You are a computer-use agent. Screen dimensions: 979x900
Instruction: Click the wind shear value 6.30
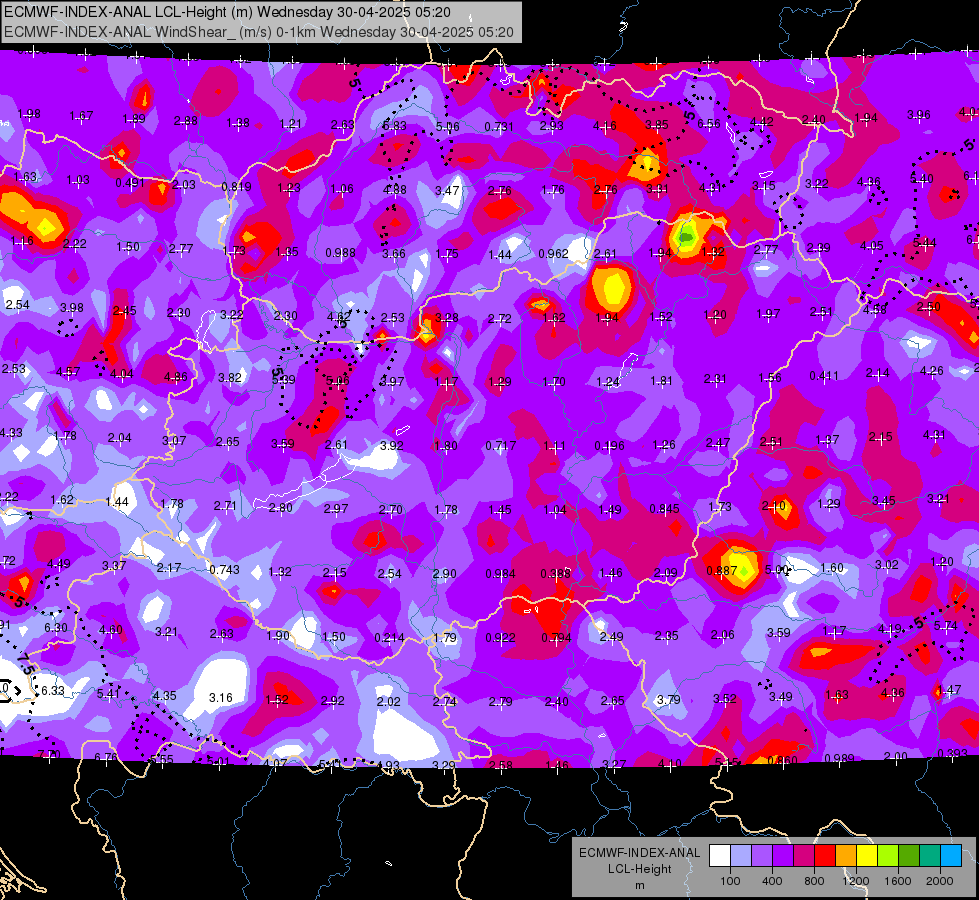56,627
